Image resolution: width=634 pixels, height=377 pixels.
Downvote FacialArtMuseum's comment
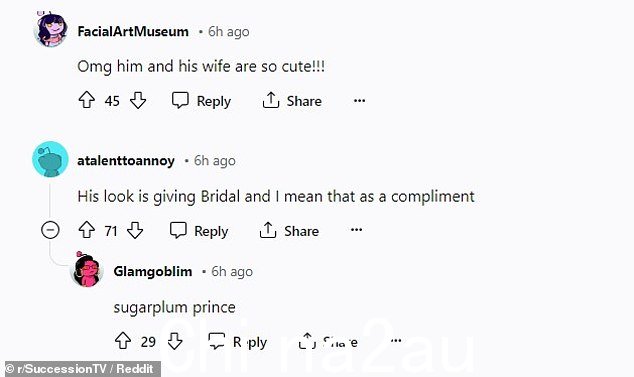138,100
